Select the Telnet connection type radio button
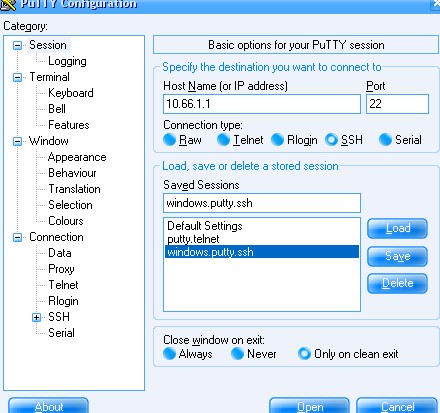 click(223, 140)
